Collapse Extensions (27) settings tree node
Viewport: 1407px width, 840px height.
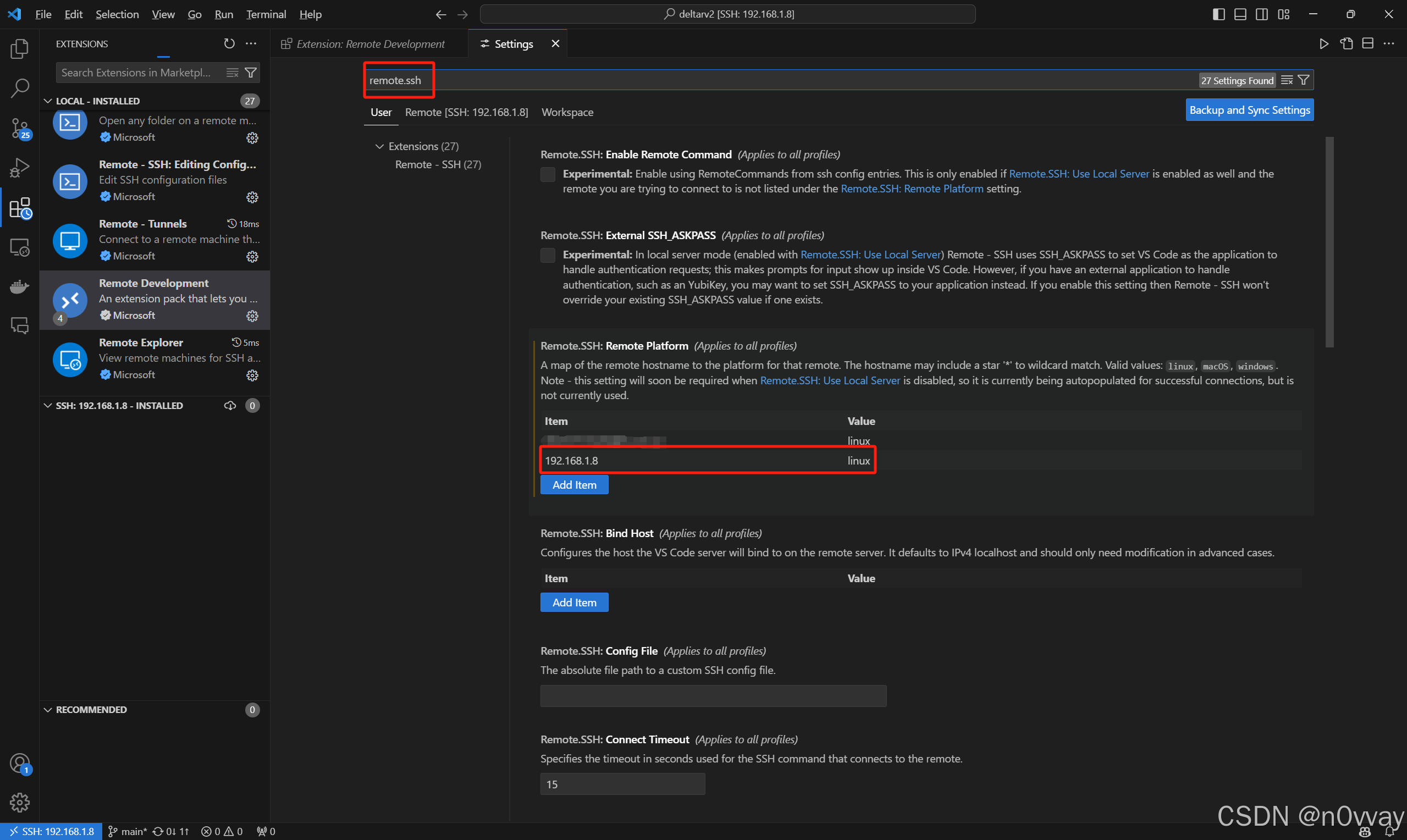[379, 147]
